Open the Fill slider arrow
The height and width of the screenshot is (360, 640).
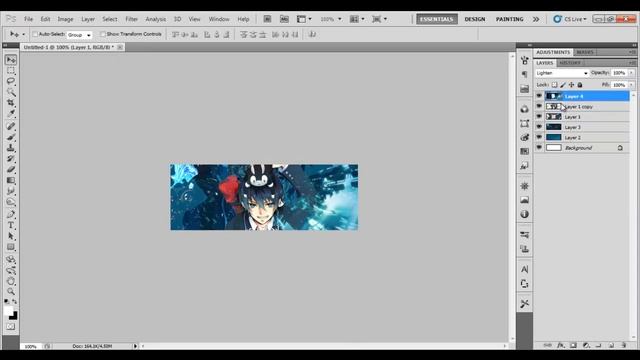pyautogui.click(x=631, y=85)
